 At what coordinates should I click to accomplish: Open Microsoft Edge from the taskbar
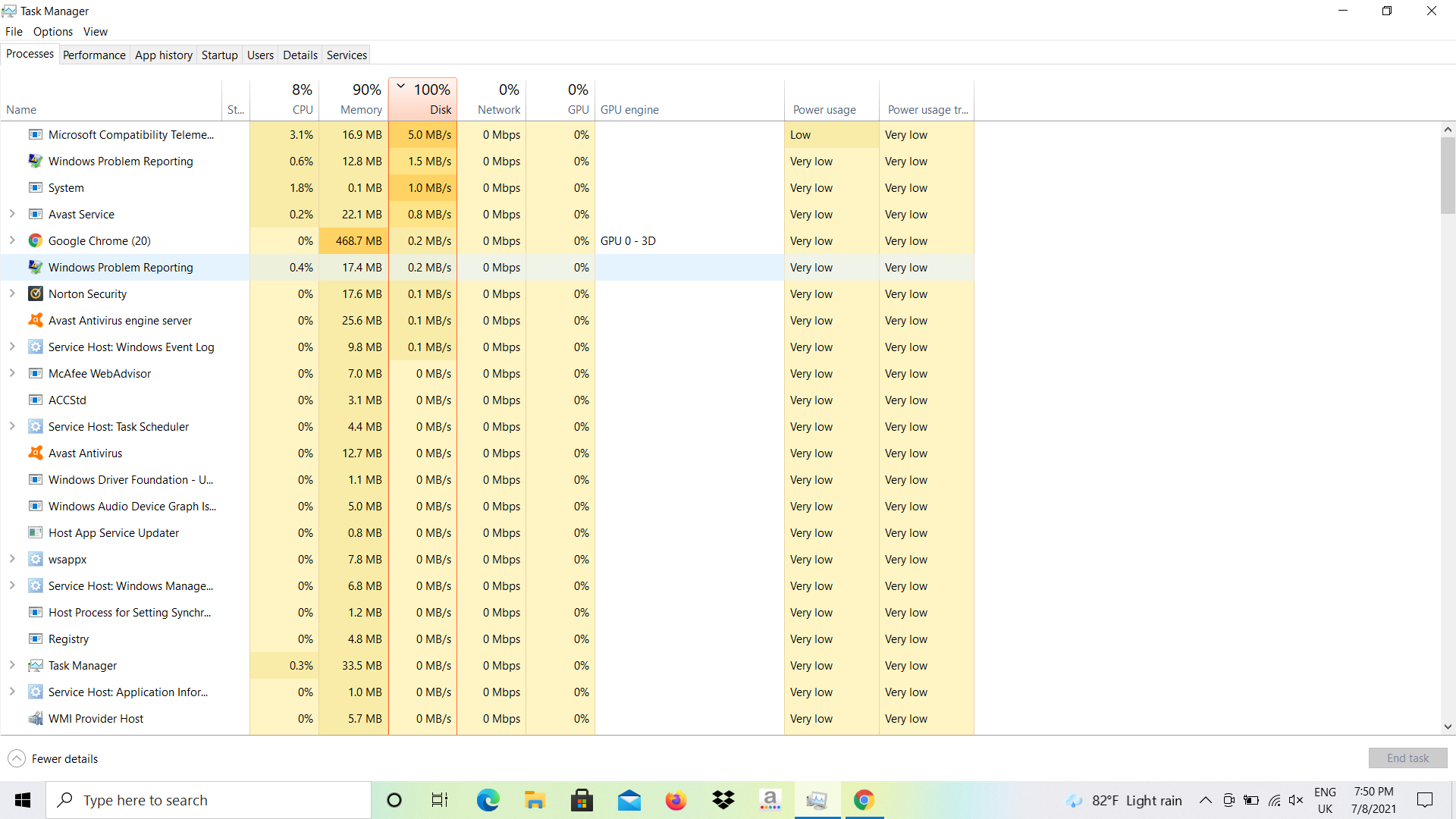click(x=488, y=800)
